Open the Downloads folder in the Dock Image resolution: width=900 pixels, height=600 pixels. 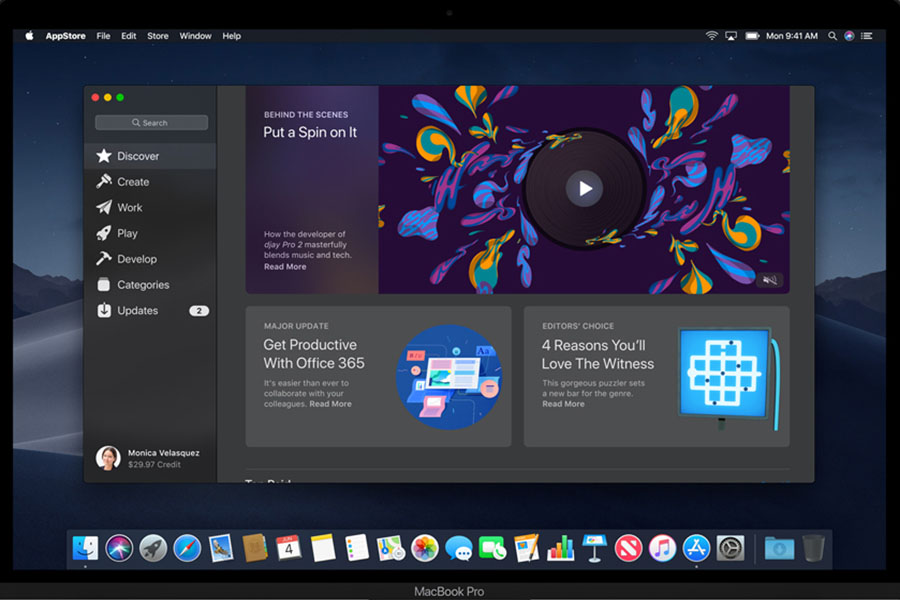pos(779,548)
